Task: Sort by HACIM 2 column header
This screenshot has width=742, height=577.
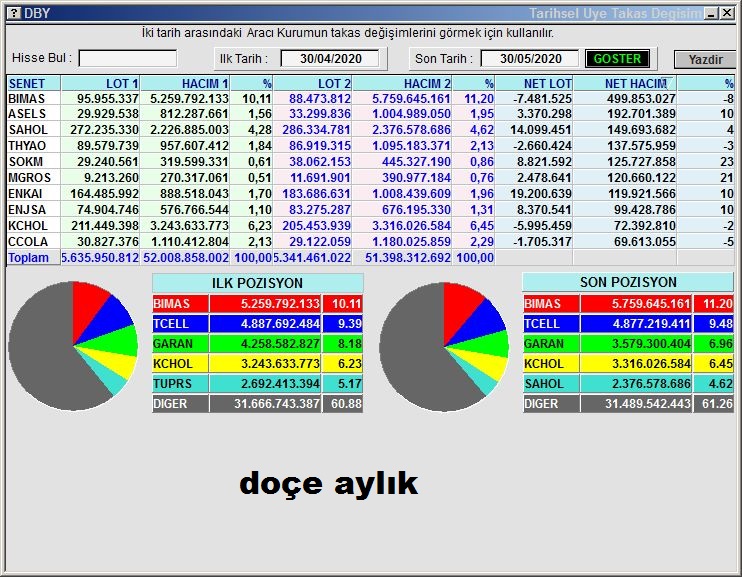Action: 402,83
